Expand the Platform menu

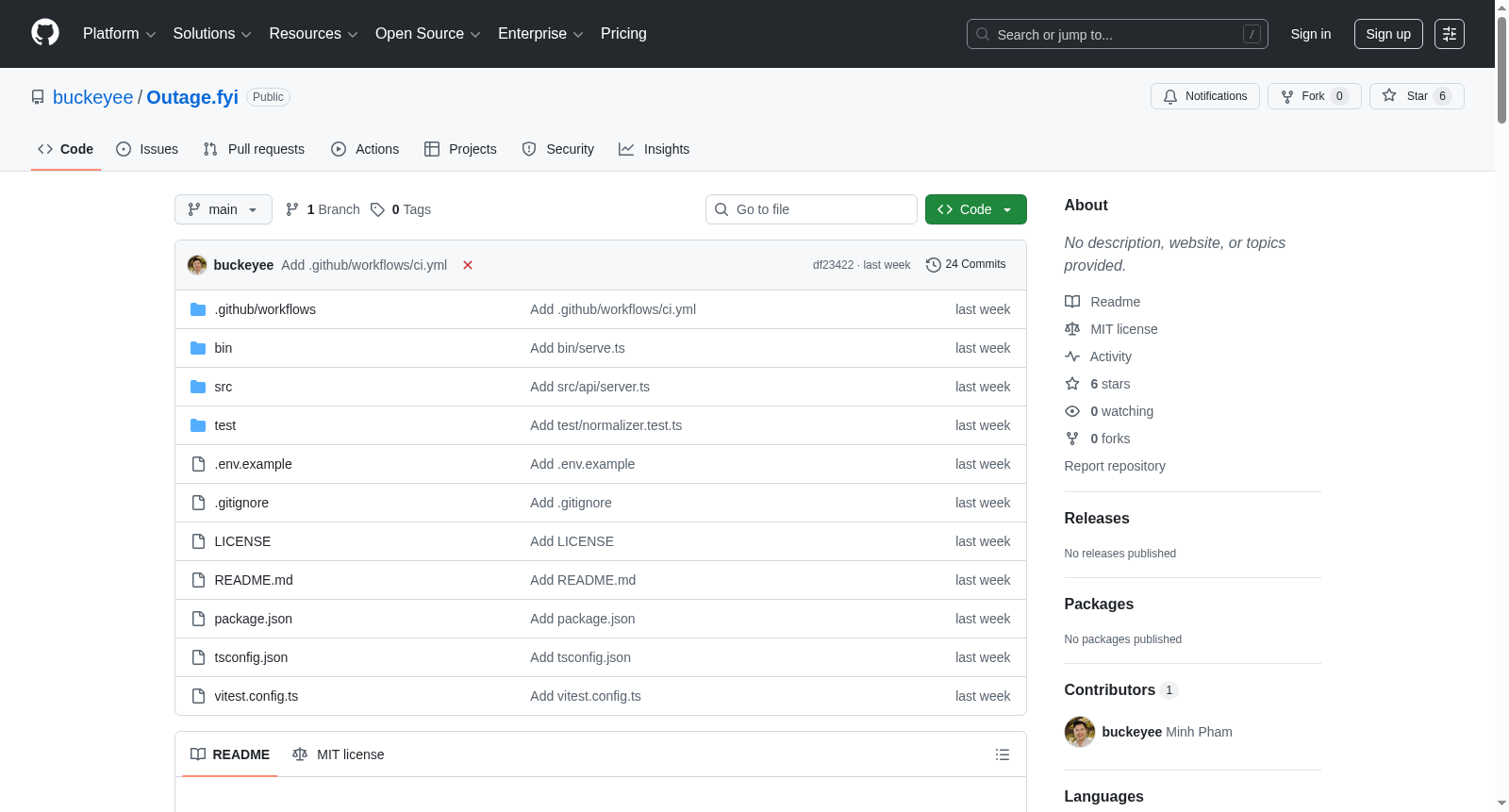point(119,34)
